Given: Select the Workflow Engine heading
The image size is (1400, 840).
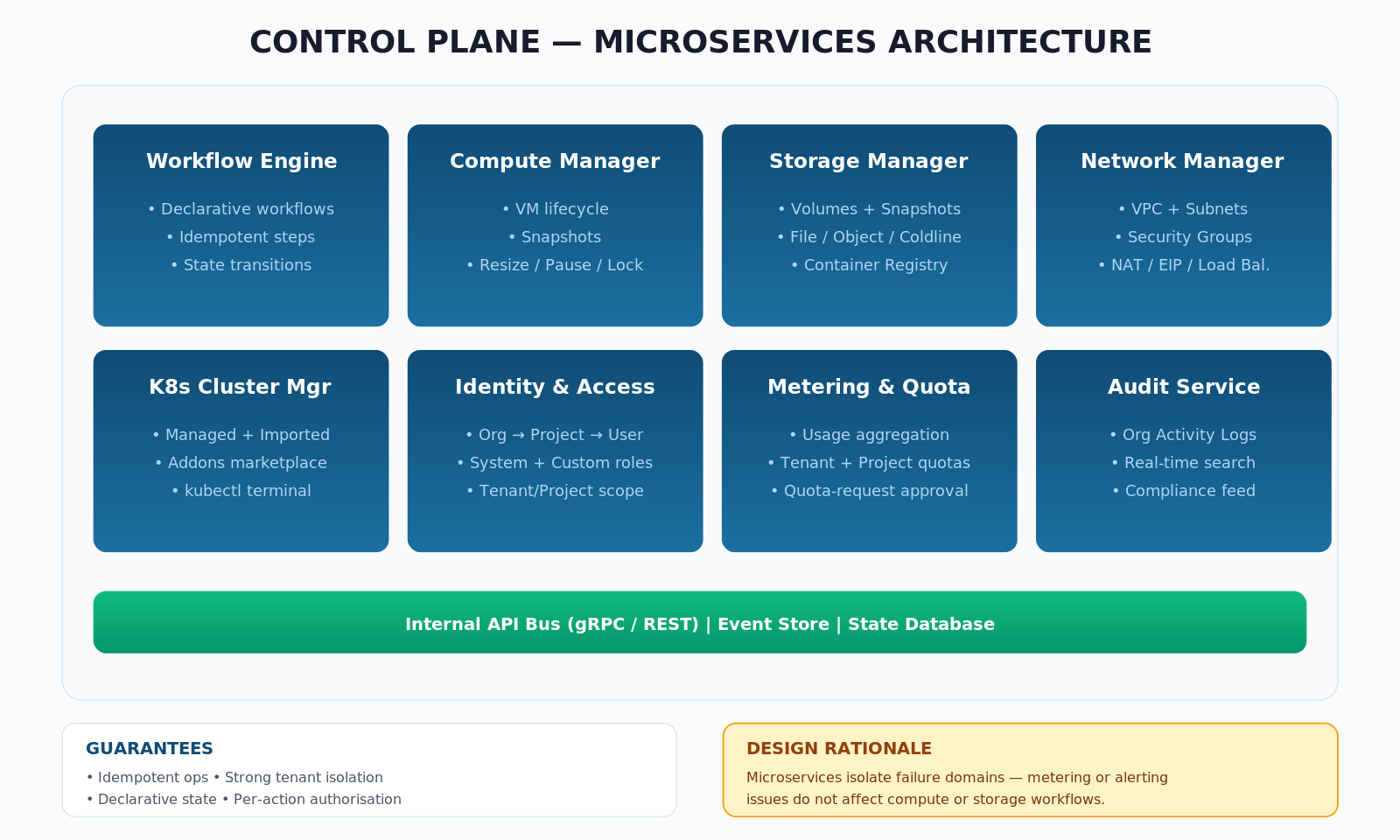Looking at the screenshot, I should click(241, 162).
